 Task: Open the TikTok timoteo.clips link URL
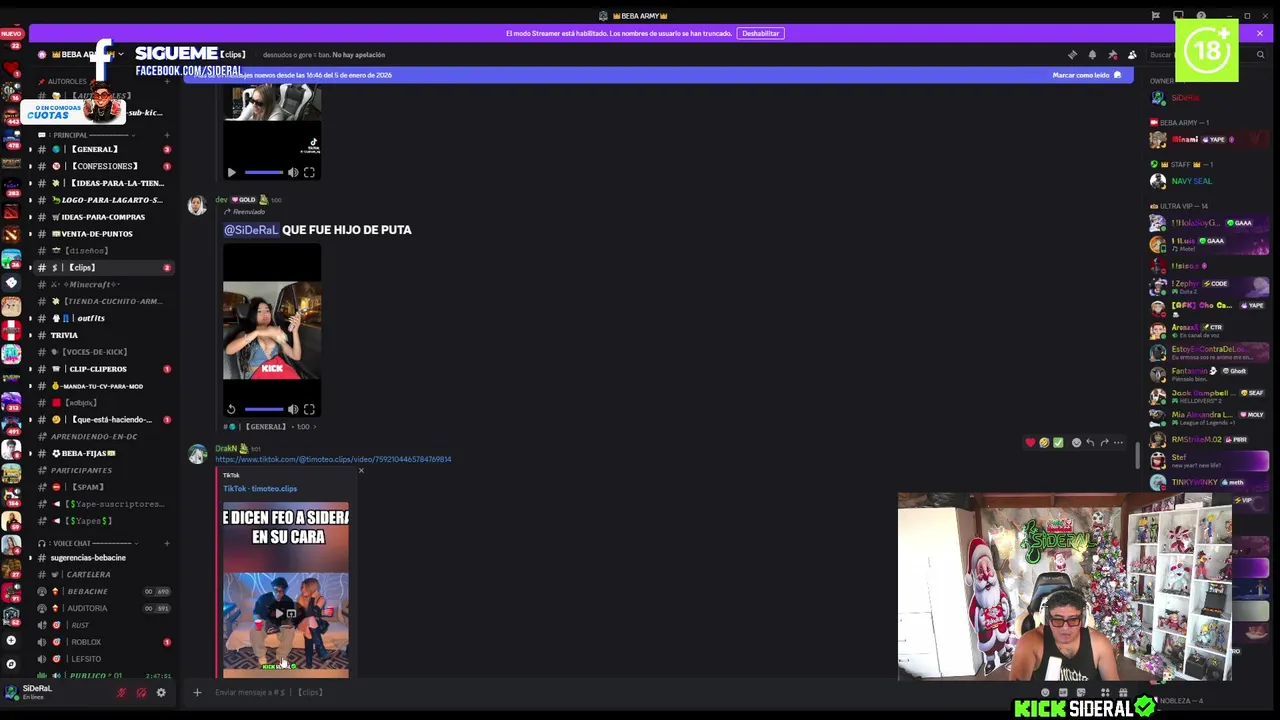click(333, 459)
